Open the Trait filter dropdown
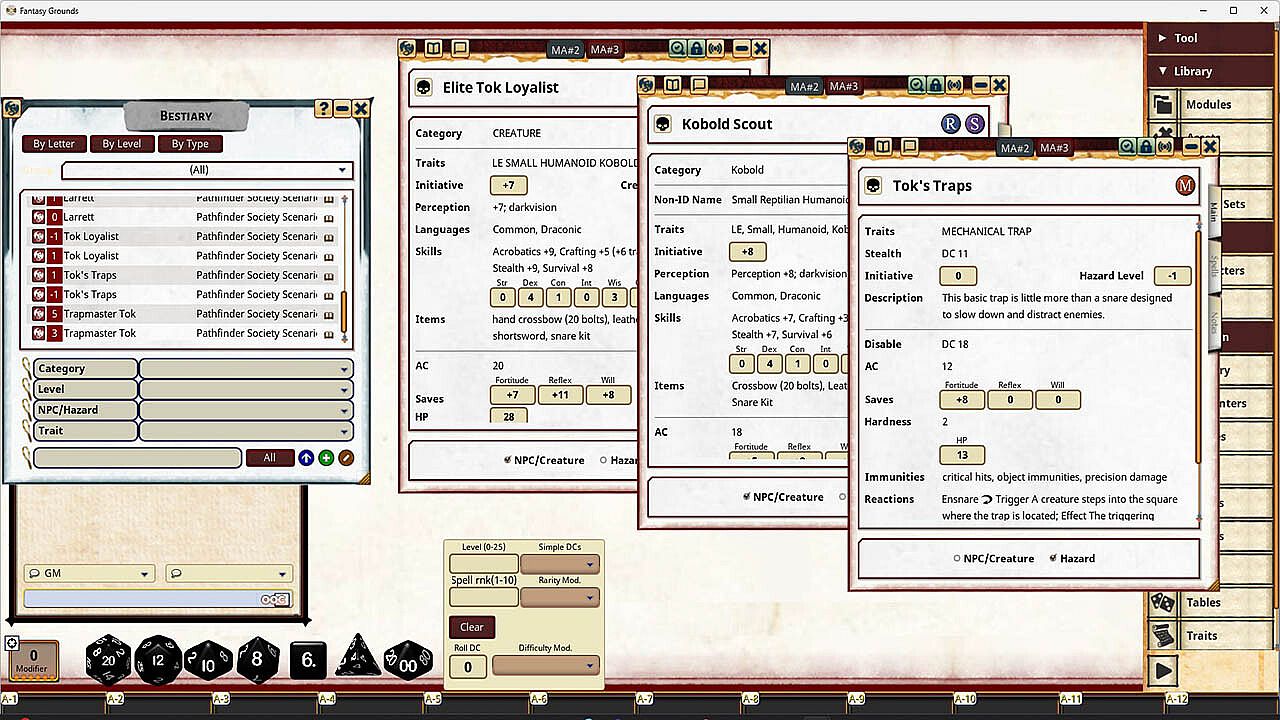Screen dimensions: 1280x720 (x=246, y=431)
